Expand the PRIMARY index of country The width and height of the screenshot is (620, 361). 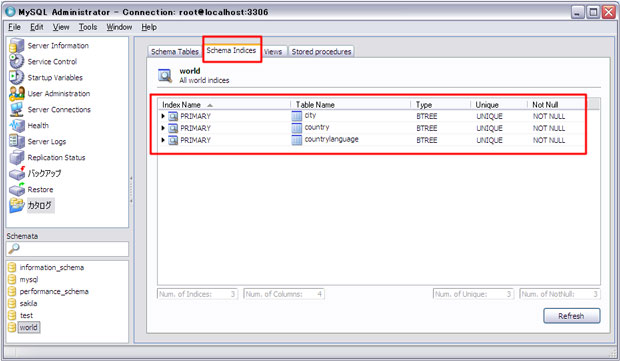(163, 128)
